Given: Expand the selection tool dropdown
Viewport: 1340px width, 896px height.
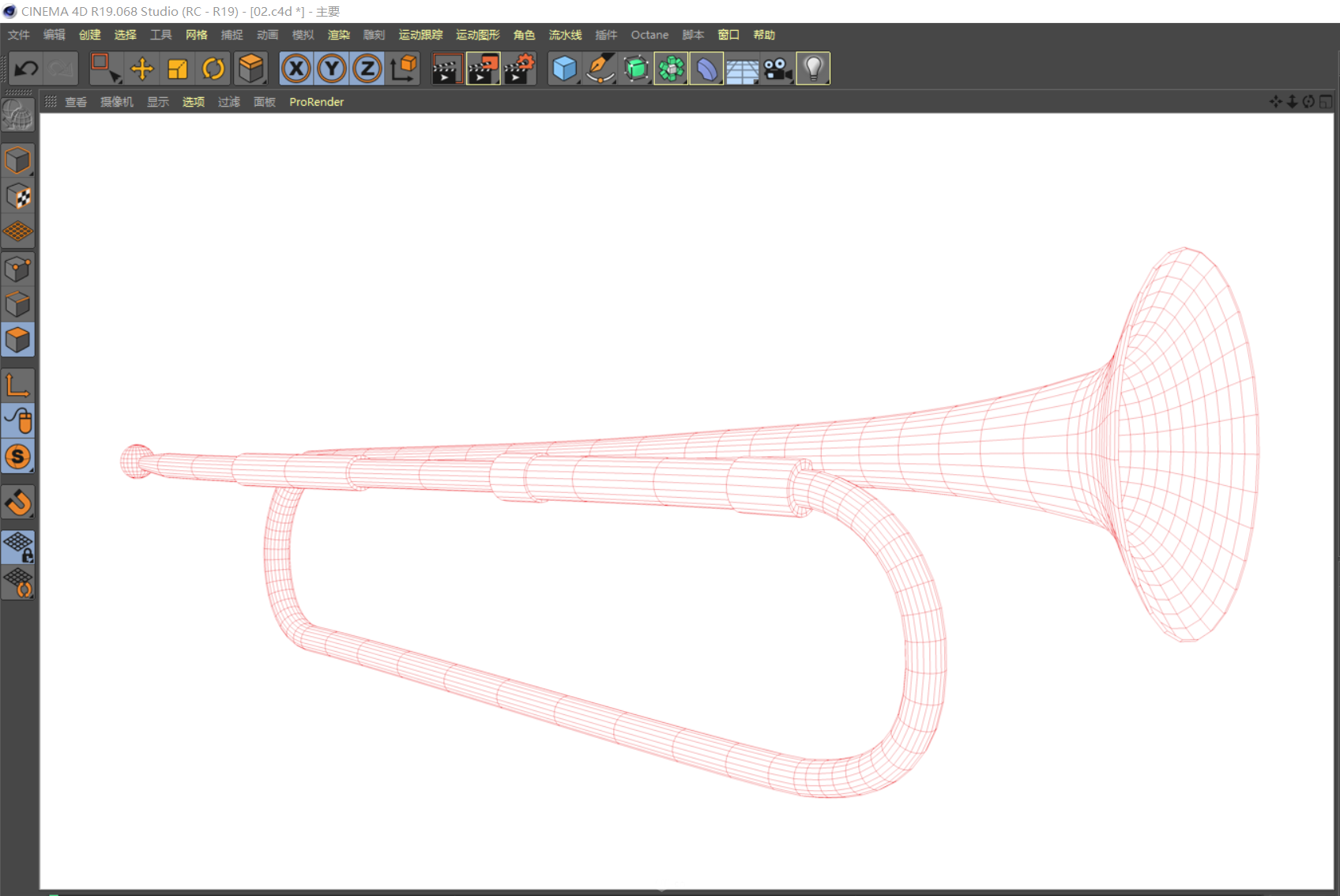Looking at the screenshot, I should pyautogui.click(x=105, y=69).
